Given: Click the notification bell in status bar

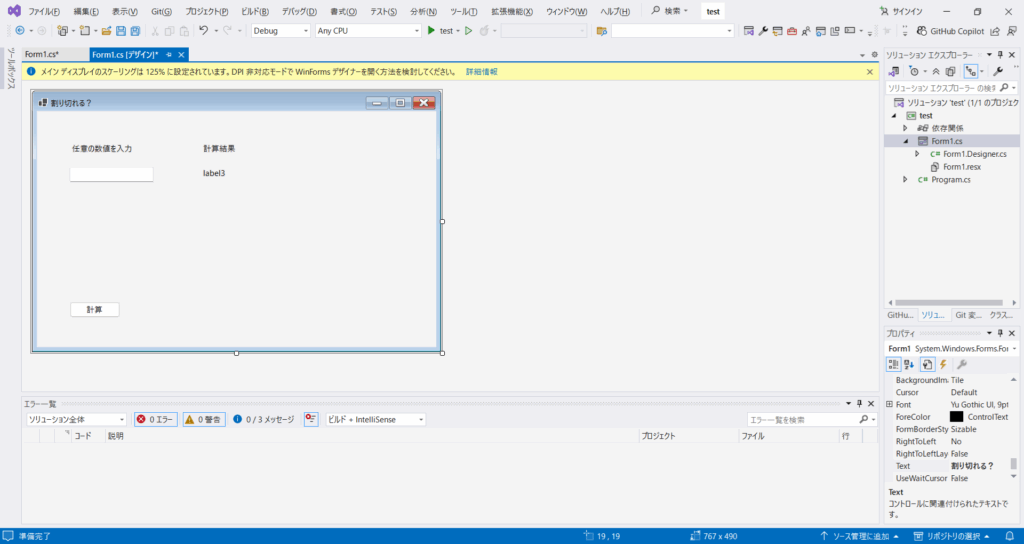Looking at the screenshot, I should 1010,536.
